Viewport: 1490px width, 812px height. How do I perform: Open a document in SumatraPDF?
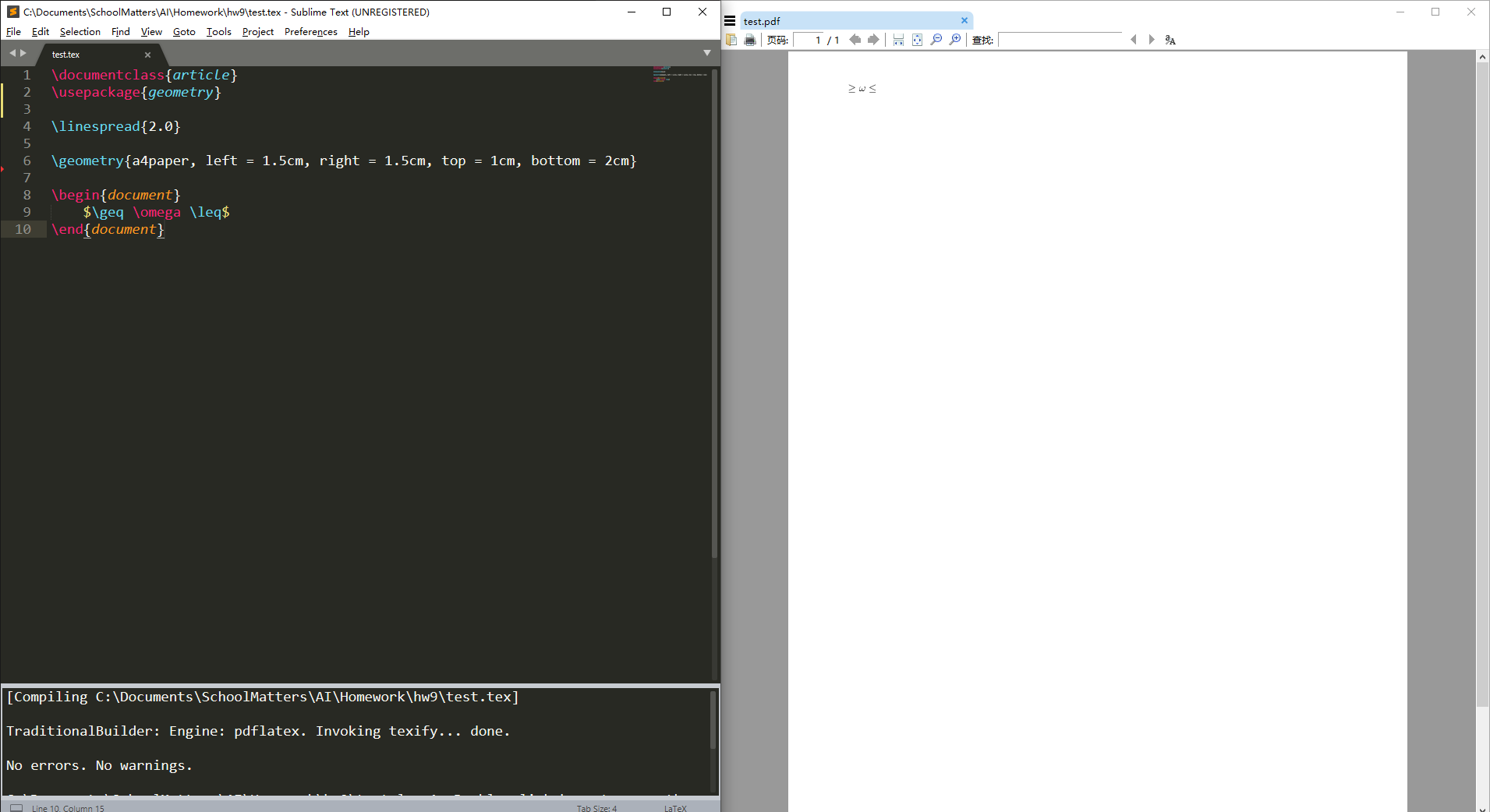pyautogui.click(x=731, y=40)
